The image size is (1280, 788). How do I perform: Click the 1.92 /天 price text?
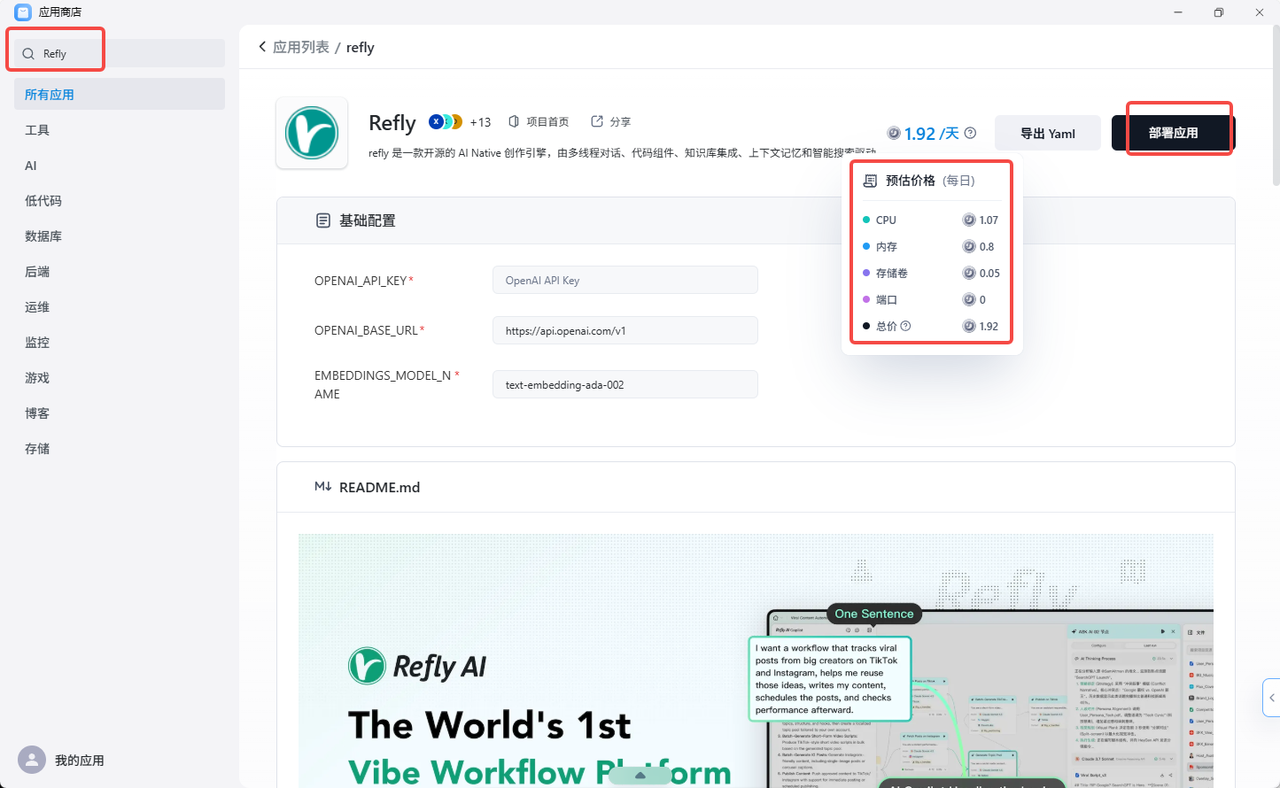coord(931,133)
